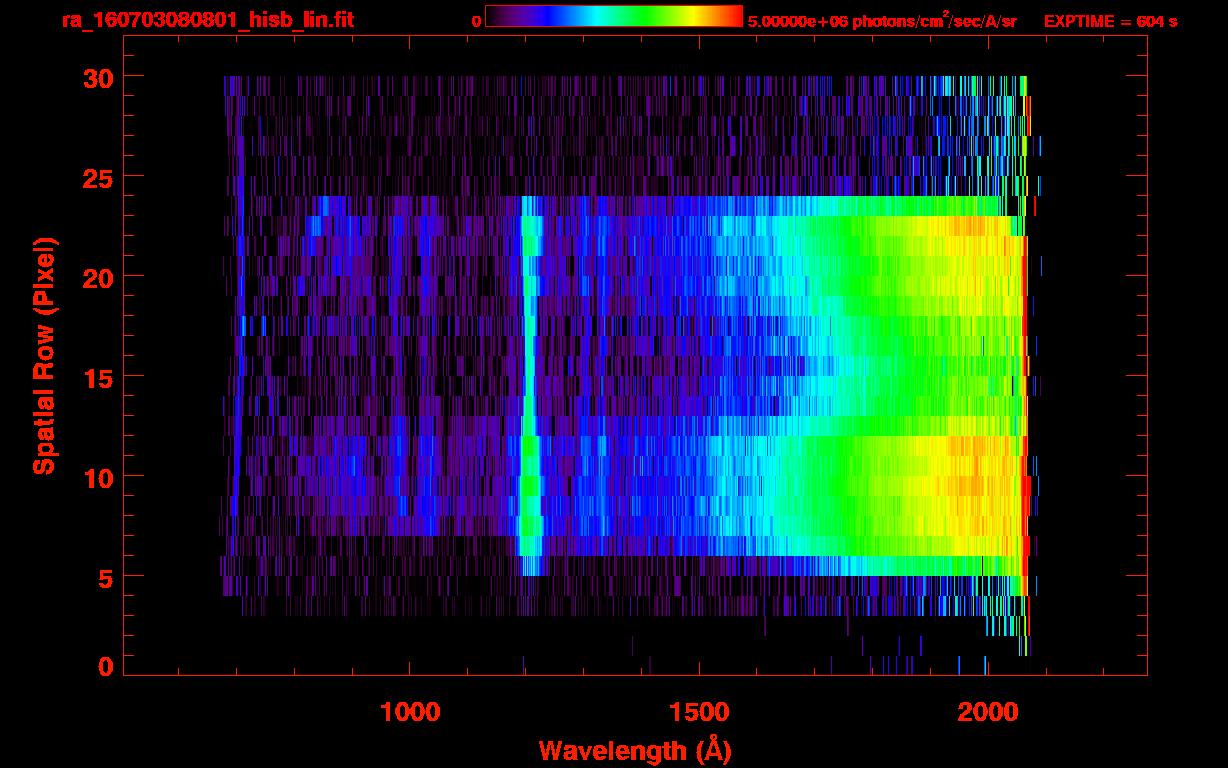The height and width of the screenshot is (768, 1228).
Task: Select the 1000 wavelength tick label
Action: coord(411,712)
